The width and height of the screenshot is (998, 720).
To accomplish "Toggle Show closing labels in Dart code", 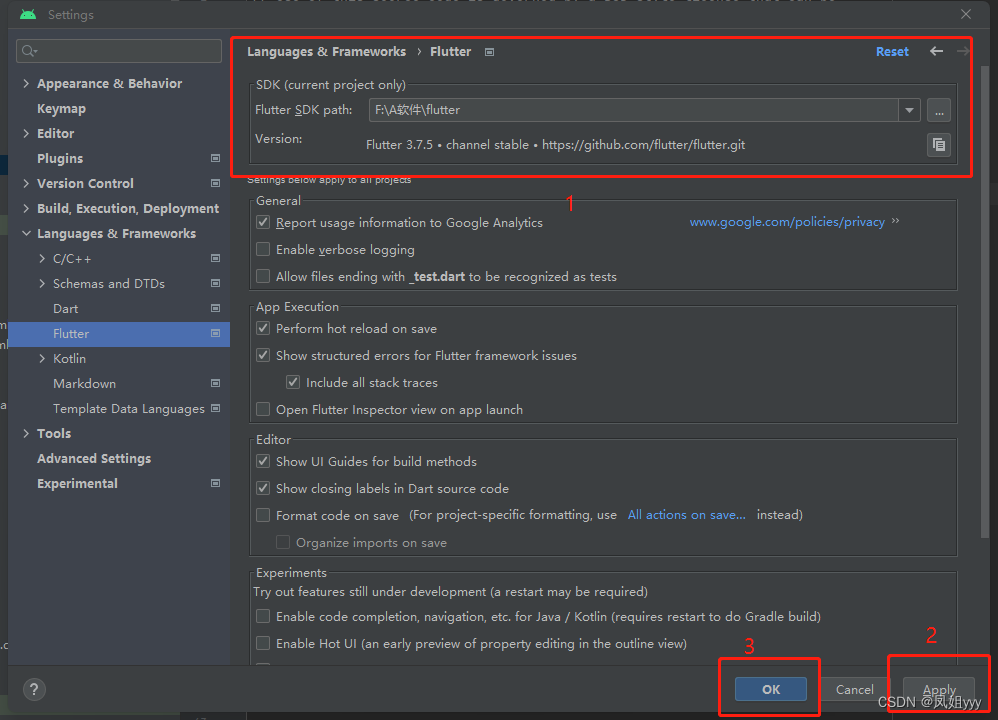I will pos(263,488).
